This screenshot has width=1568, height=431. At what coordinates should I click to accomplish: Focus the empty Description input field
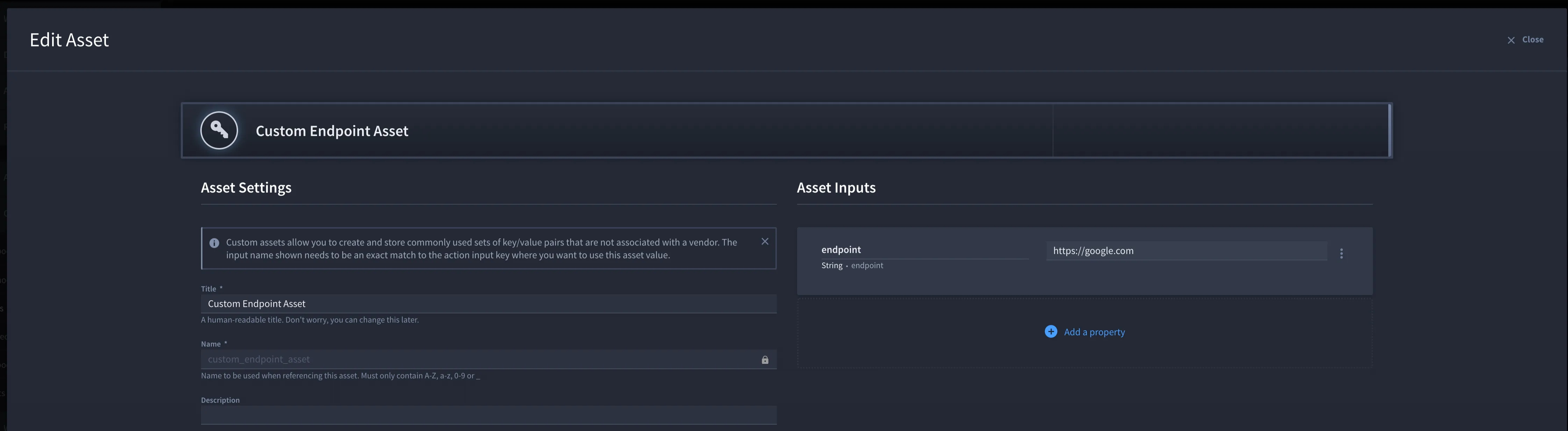pos(488,415)
